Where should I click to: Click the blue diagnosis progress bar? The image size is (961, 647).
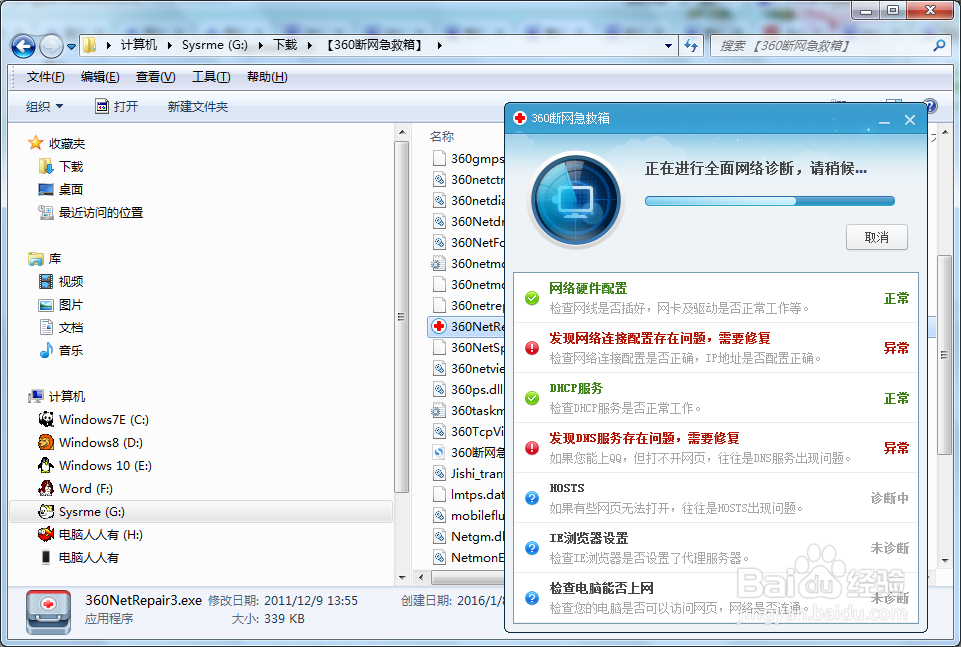coord(769,200)
